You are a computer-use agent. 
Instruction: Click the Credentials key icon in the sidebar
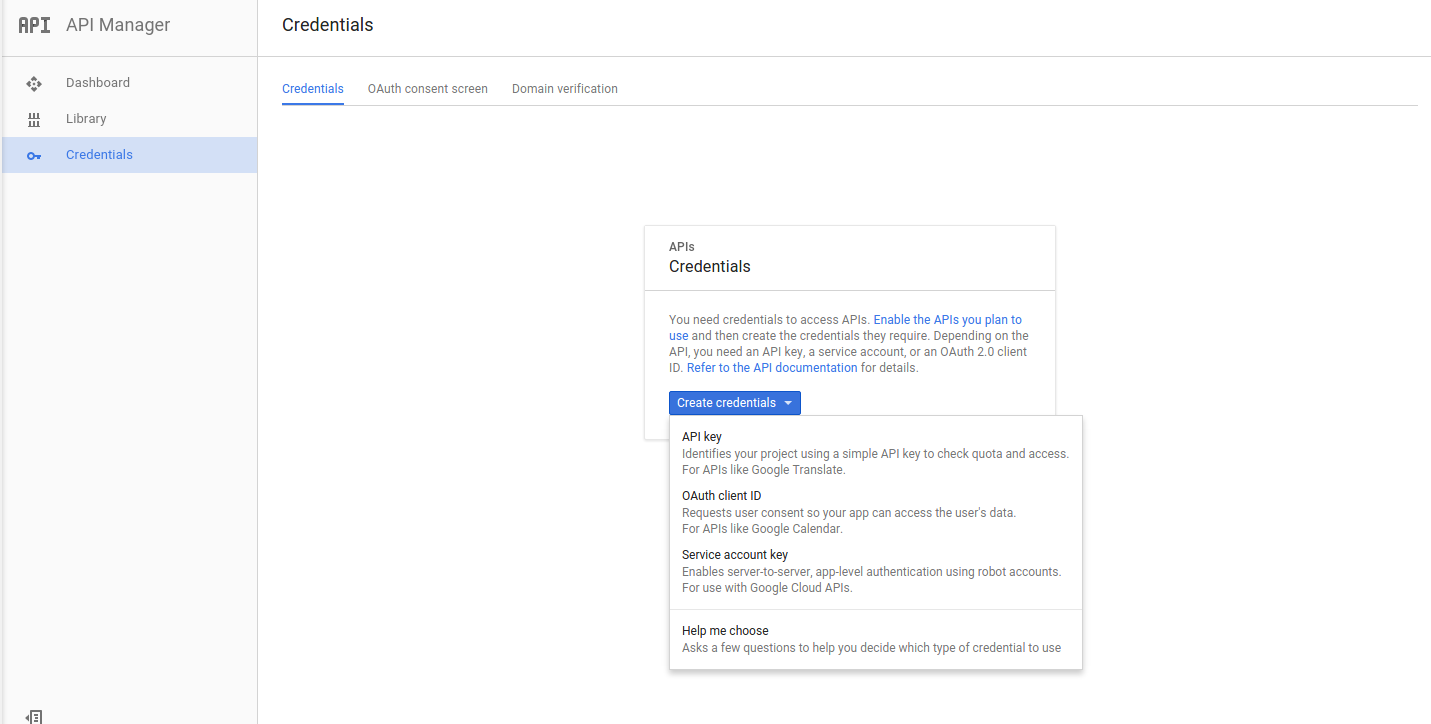[x=34, y=156]
